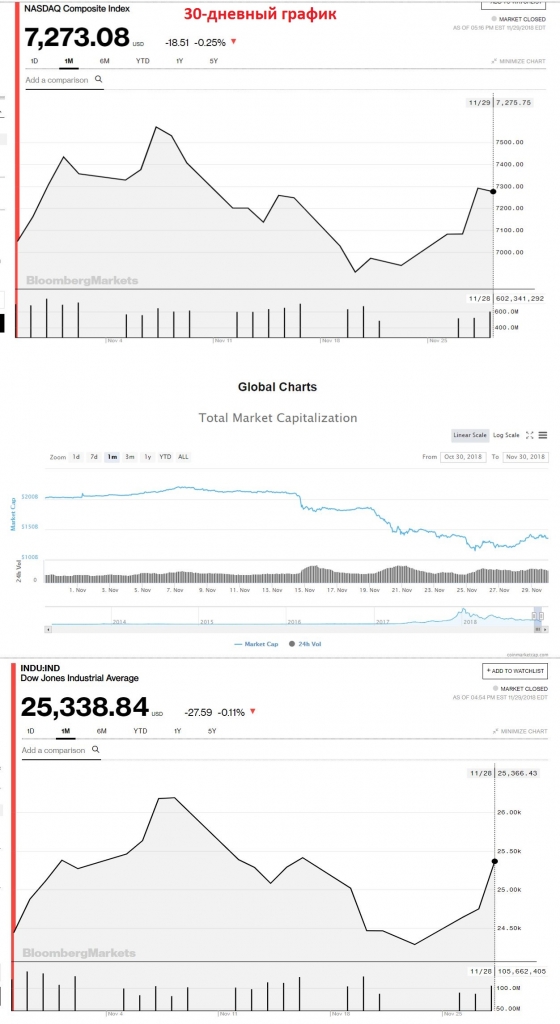Click the NASDAQ price 7,273.08
The image size is (560, 1024).
tap(77, 37)
